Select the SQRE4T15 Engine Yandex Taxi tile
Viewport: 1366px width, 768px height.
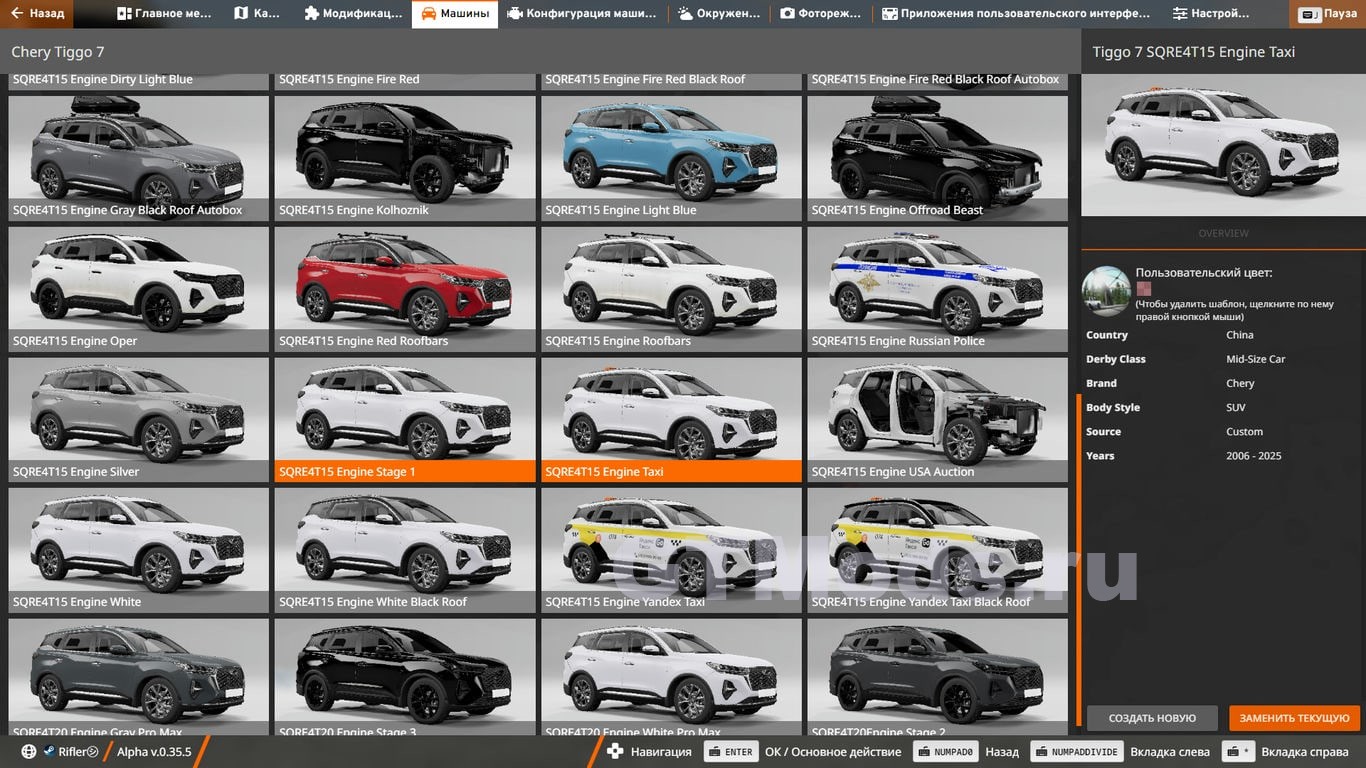672,550
